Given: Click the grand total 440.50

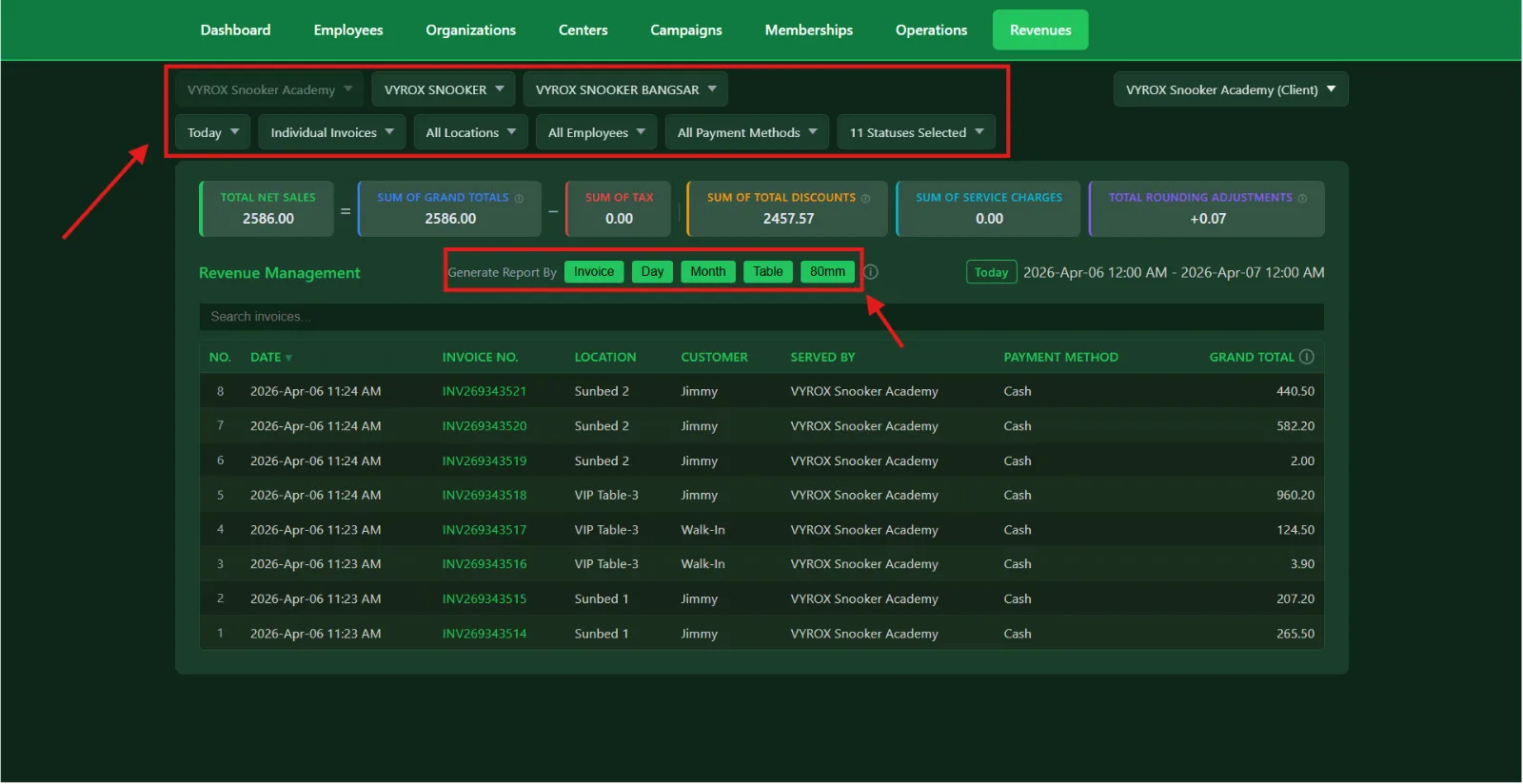Looking at the screenshot, I should [1296, 392].
